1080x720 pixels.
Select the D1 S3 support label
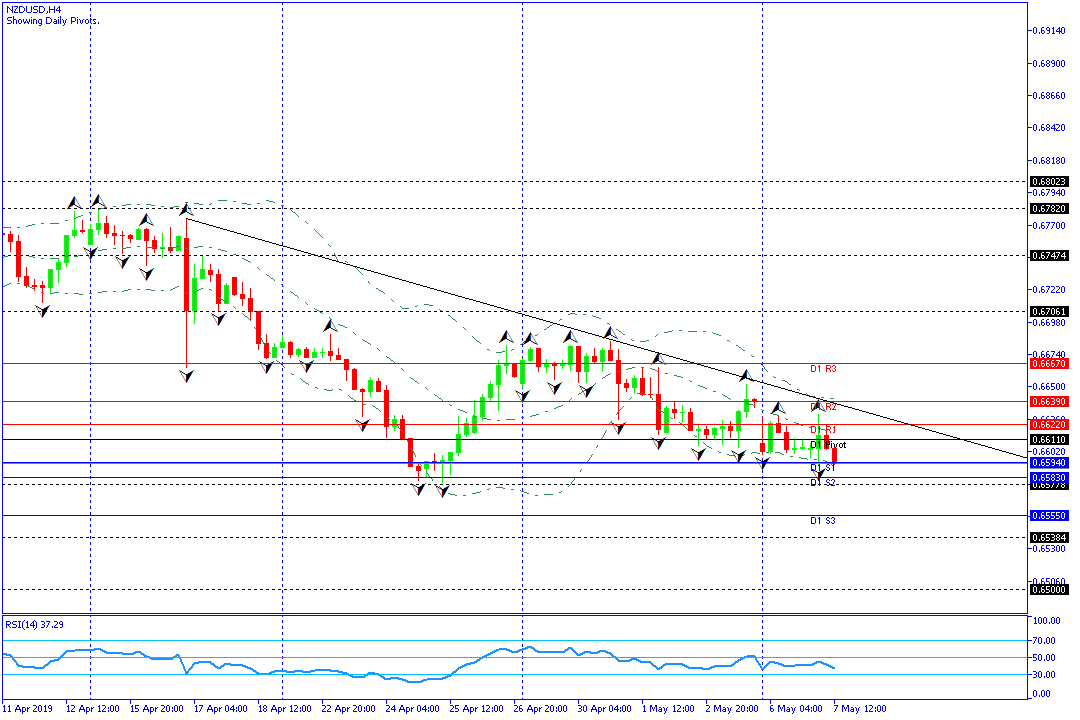pos(823,521)
